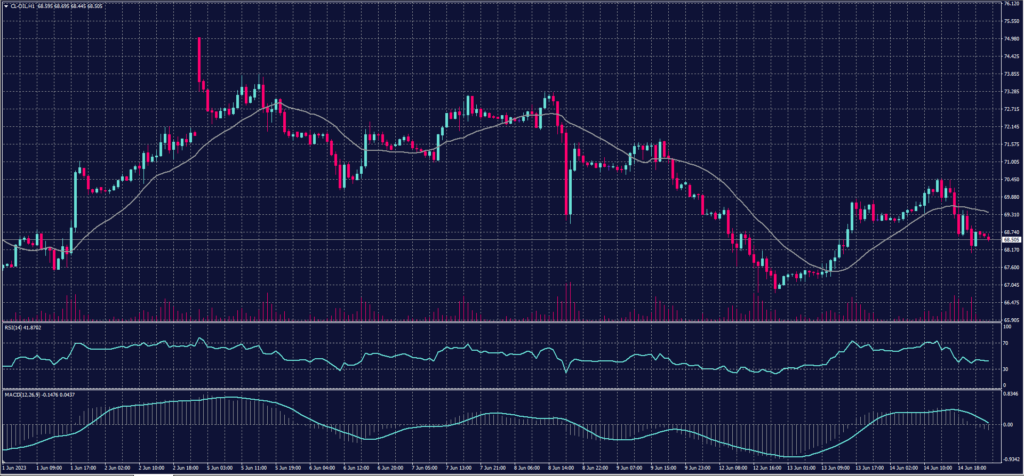
Task: Click the RSI 70 level label
Action: point(1003,342)
